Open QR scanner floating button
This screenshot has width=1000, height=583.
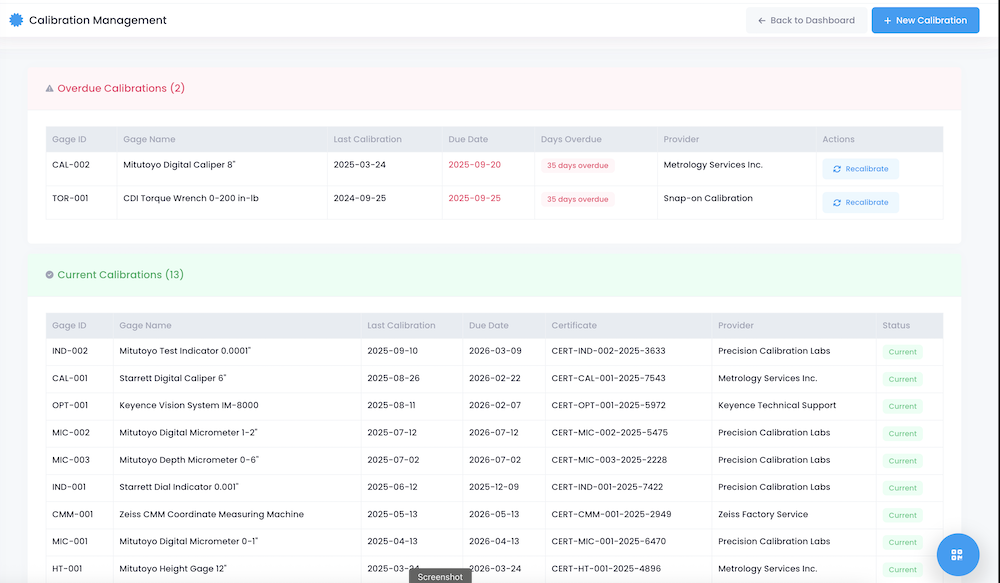click(957, 554)
